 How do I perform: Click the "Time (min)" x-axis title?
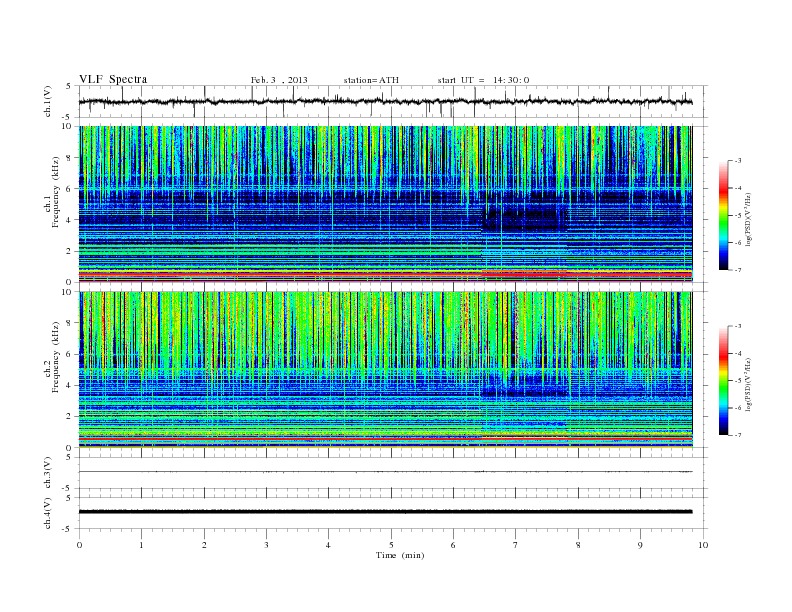point(400,555)
